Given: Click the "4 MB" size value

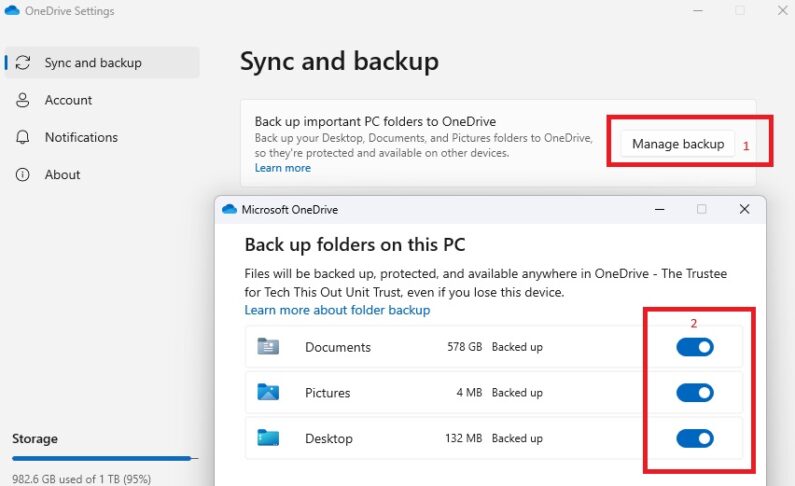Looking at the screenshot, I should pyautogui.click(x=469, y=392).
